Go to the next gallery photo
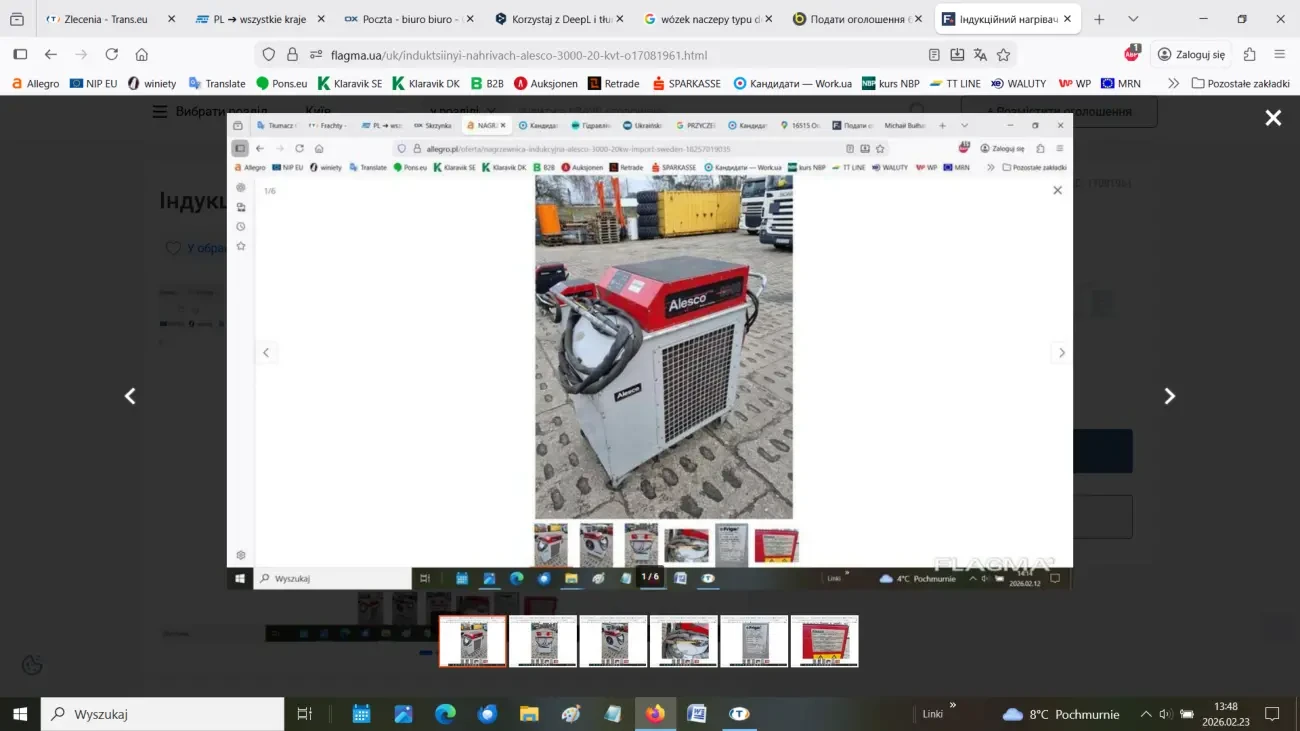 click(1169, 396)
